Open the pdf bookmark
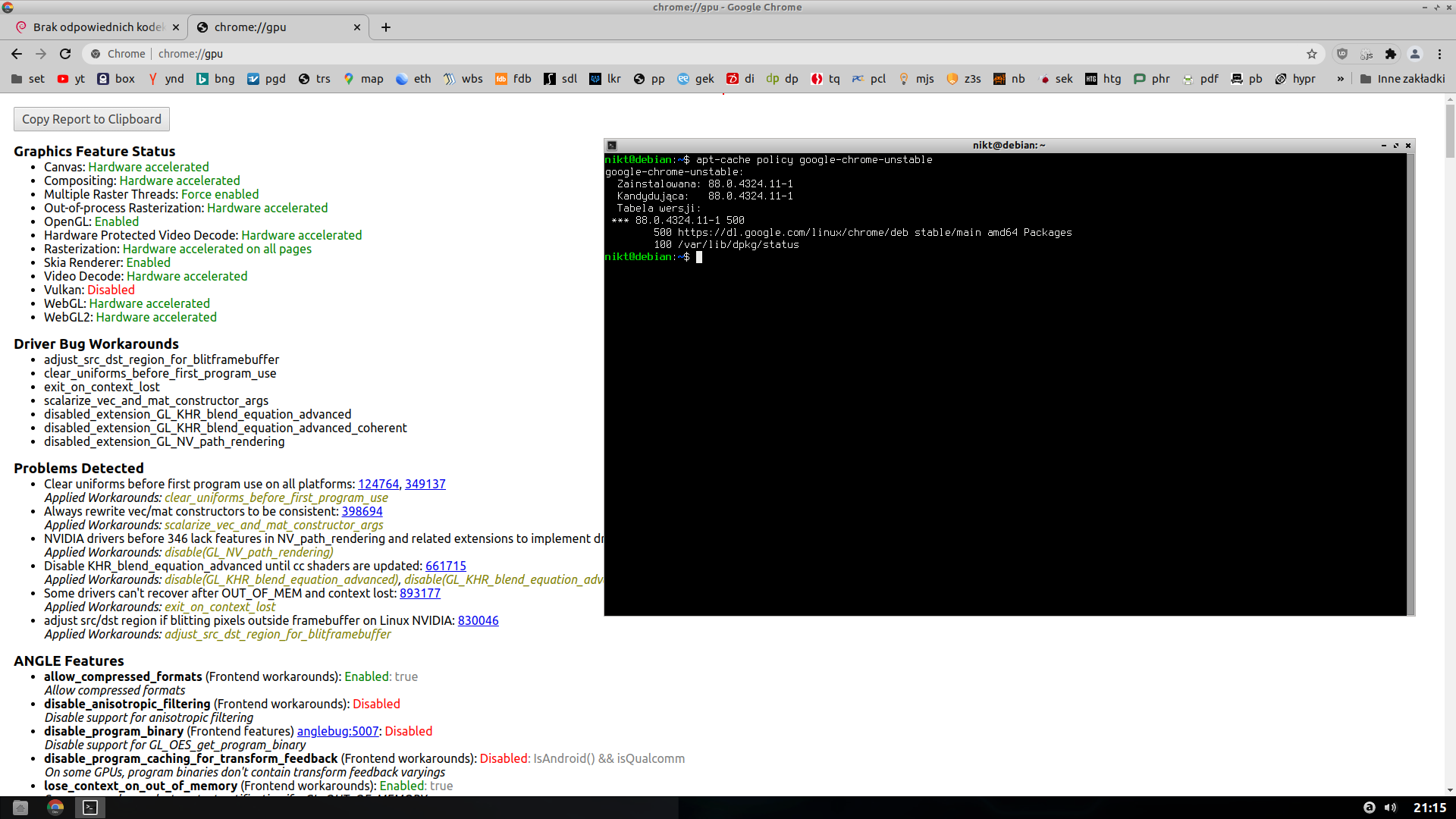Screen dimensions: 1456x819 (1200, 79)
